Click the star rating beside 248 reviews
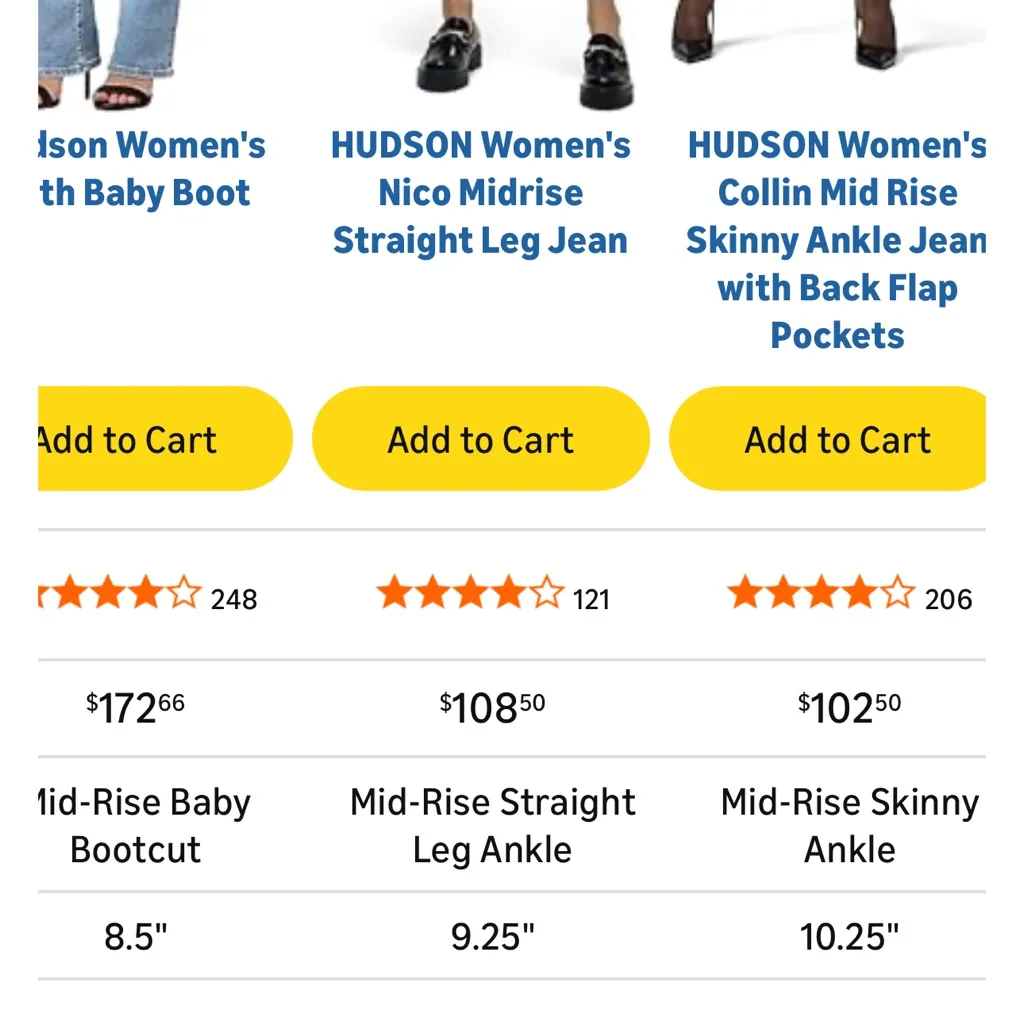This screenshot has height=1024, width=1024. 120,594
